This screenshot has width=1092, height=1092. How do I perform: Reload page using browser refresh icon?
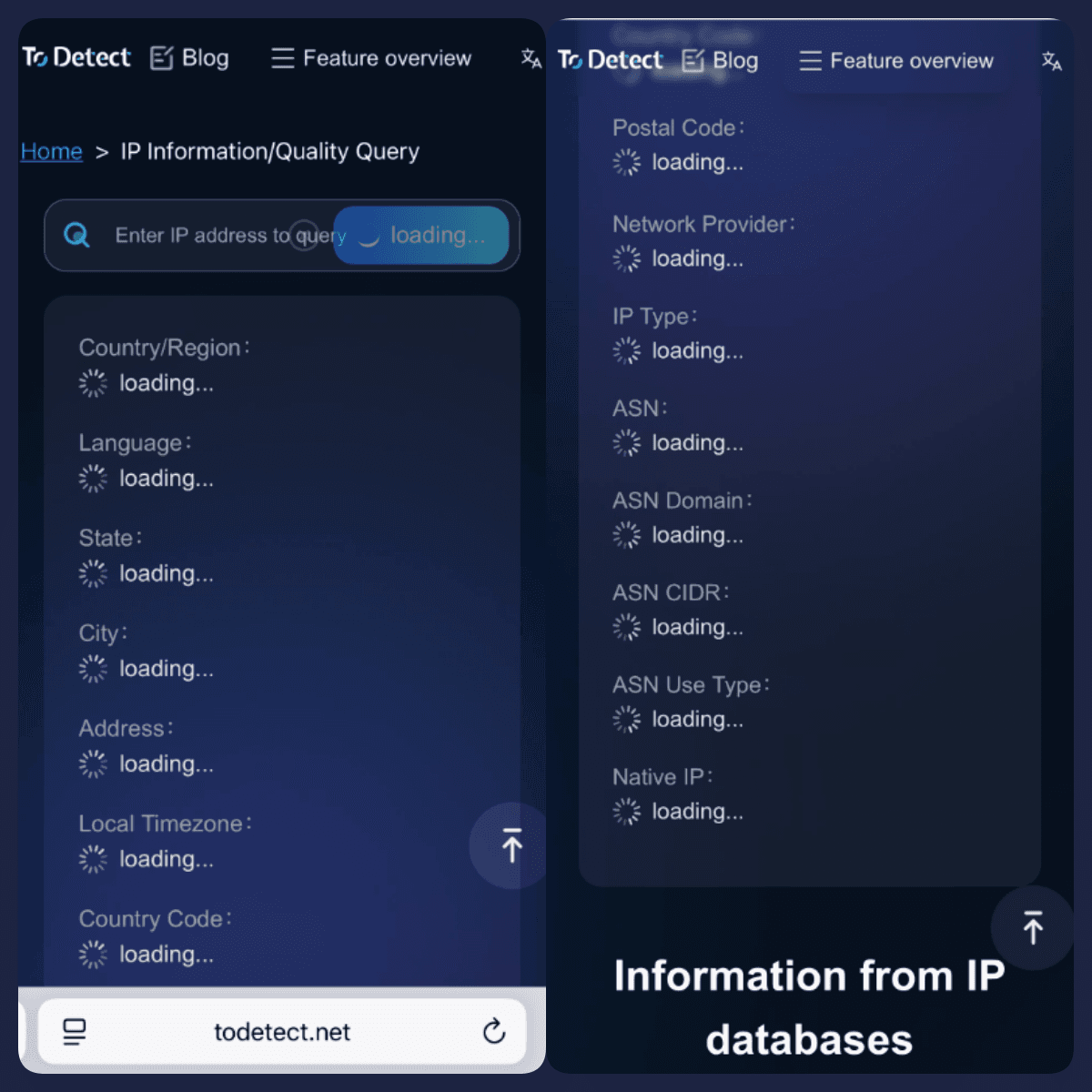[494, 1031]
